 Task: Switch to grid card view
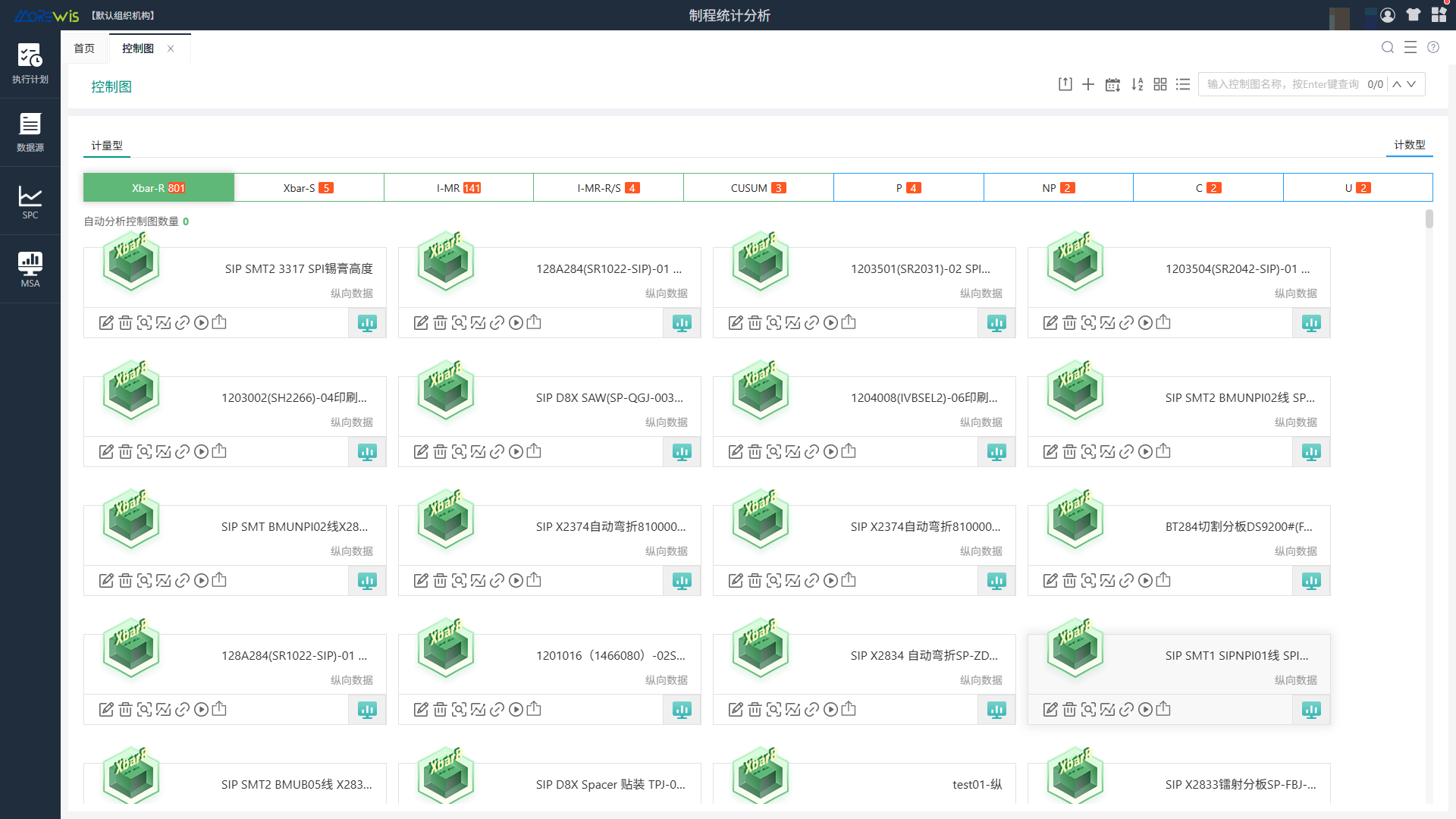pos(1160,84)
